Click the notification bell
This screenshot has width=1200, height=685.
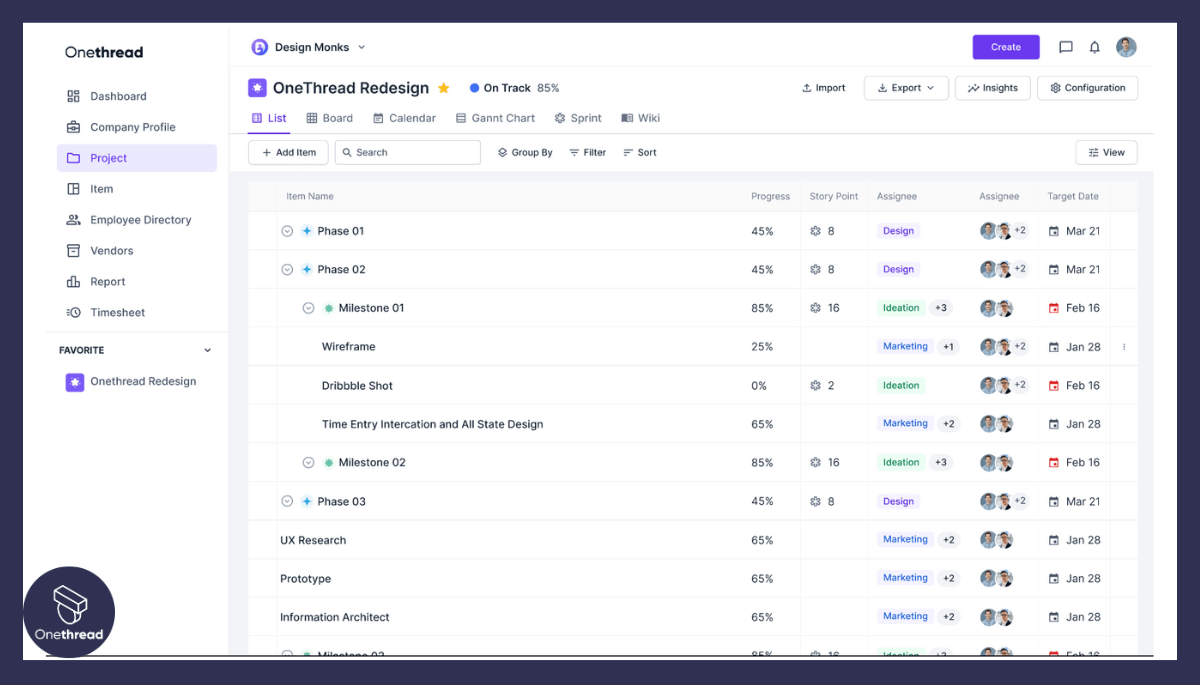(x=1094, y=47)
